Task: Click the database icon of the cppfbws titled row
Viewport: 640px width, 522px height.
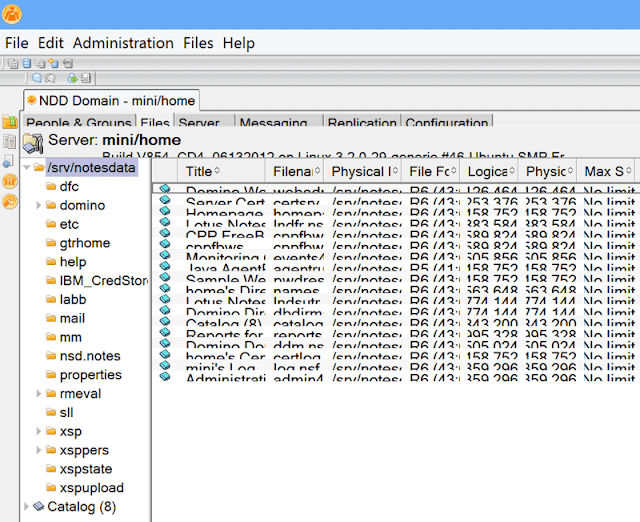Action: click(164, 244)
